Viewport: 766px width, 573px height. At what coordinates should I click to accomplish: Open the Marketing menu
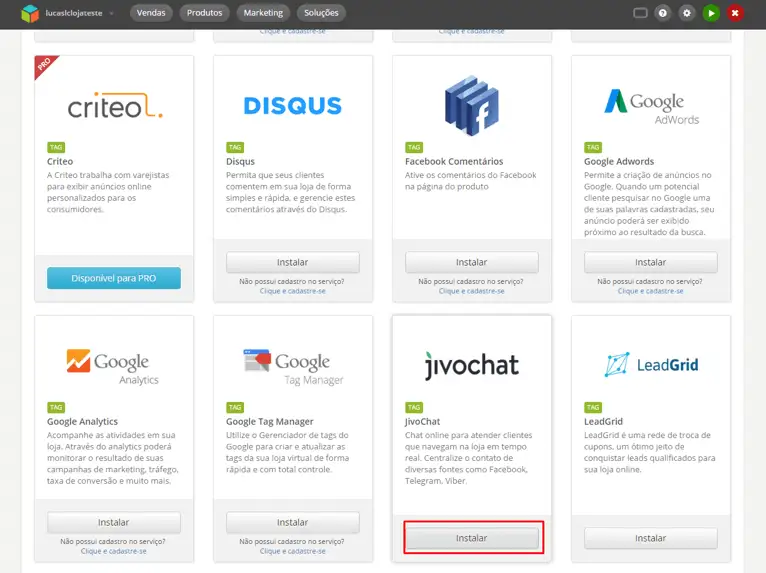(x=264, y=13)
